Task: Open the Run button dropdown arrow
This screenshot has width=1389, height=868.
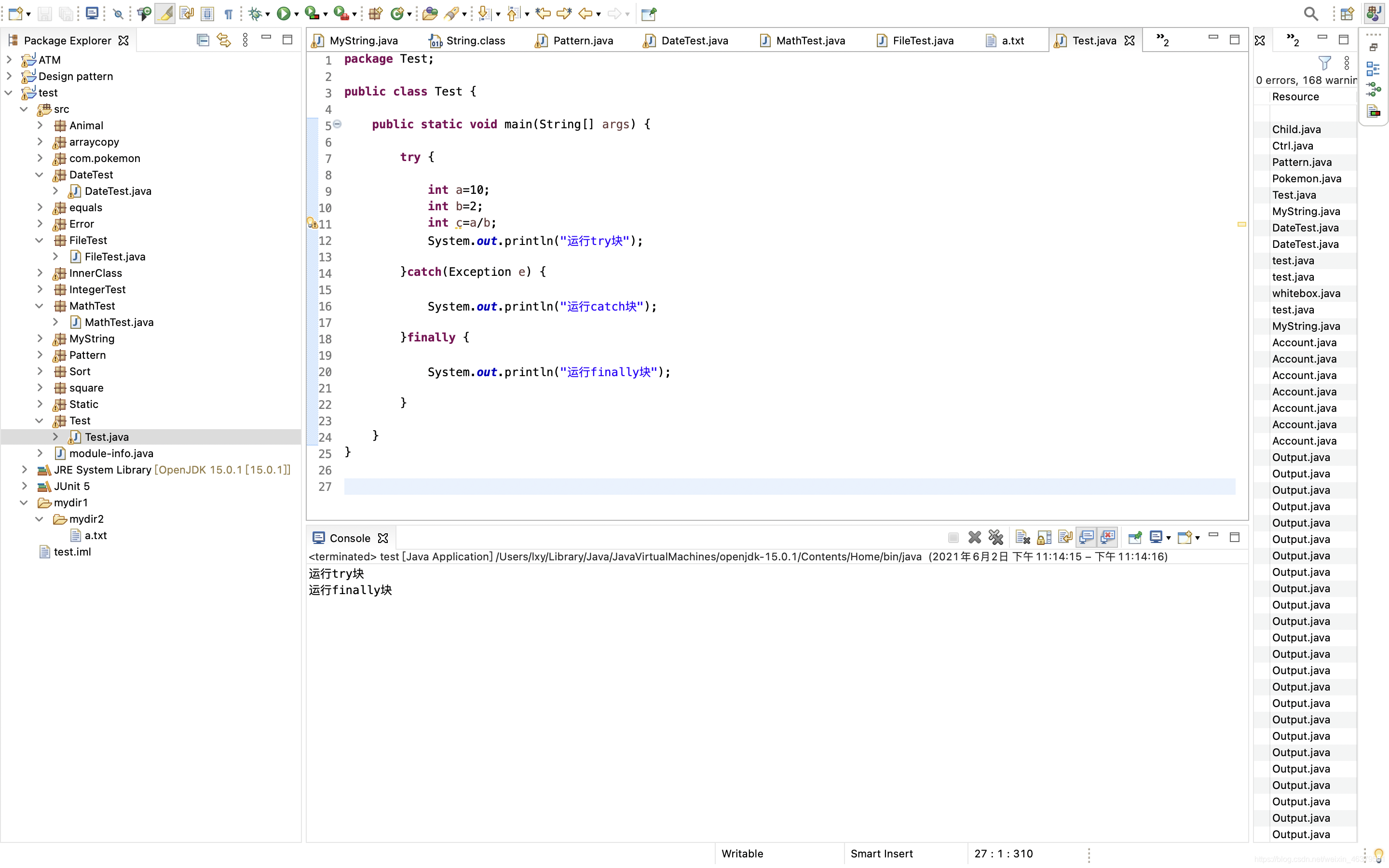Action: point(297,14)
